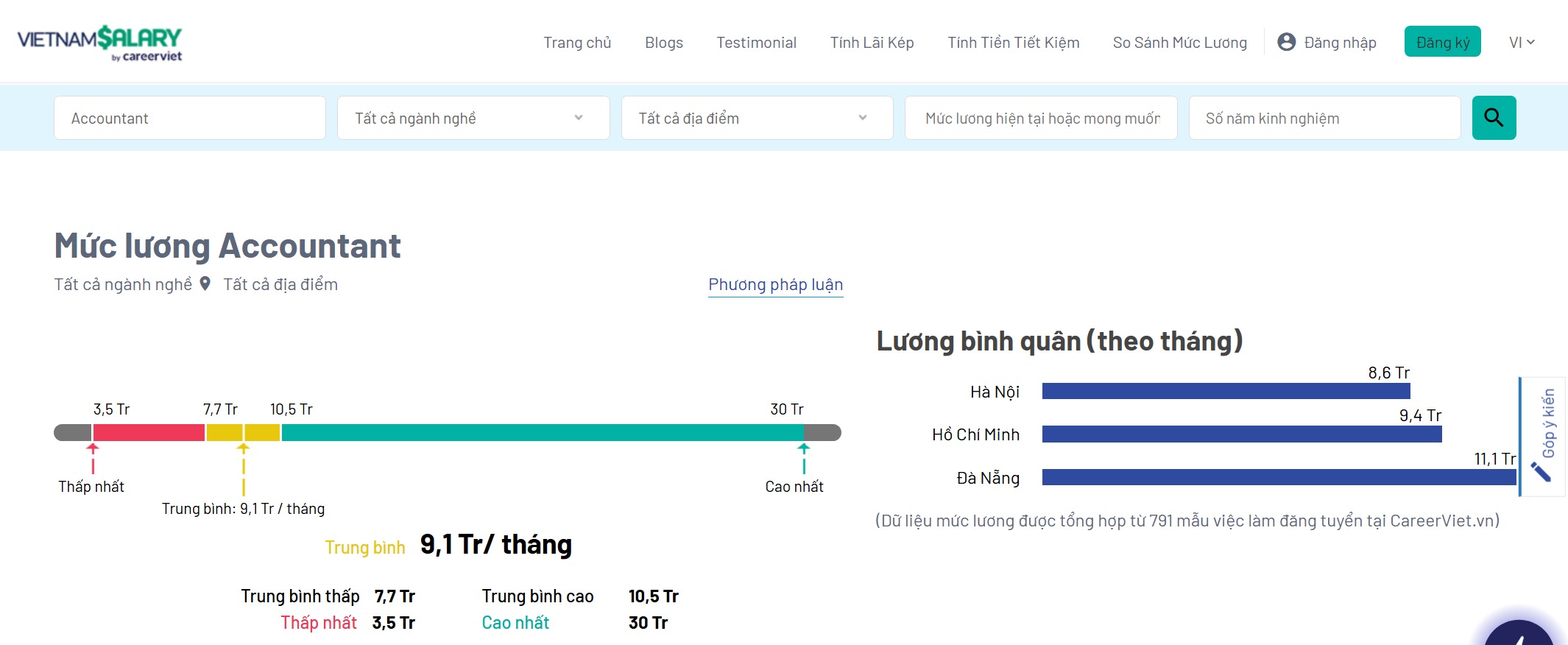Click the Accountant job title field
The width and height of the screenshot is (1568, 645).
(x=190, y=118)
